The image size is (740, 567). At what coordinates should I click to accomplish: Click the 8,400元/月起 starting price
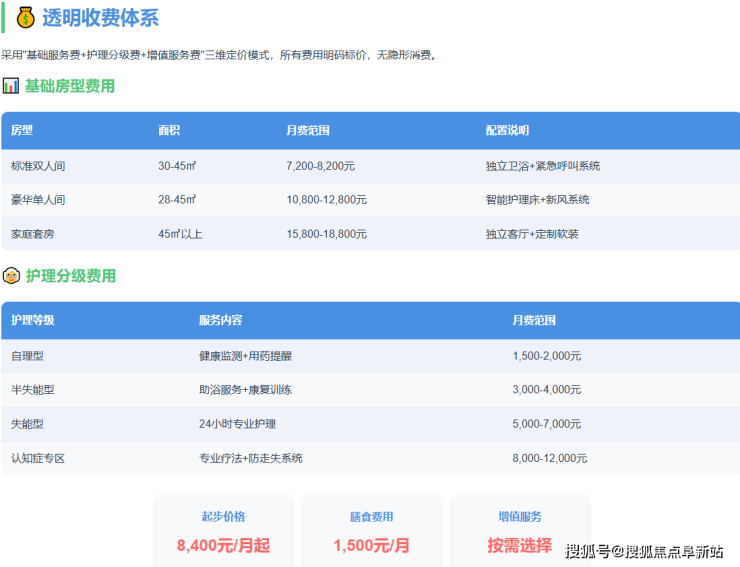(223, 546)
